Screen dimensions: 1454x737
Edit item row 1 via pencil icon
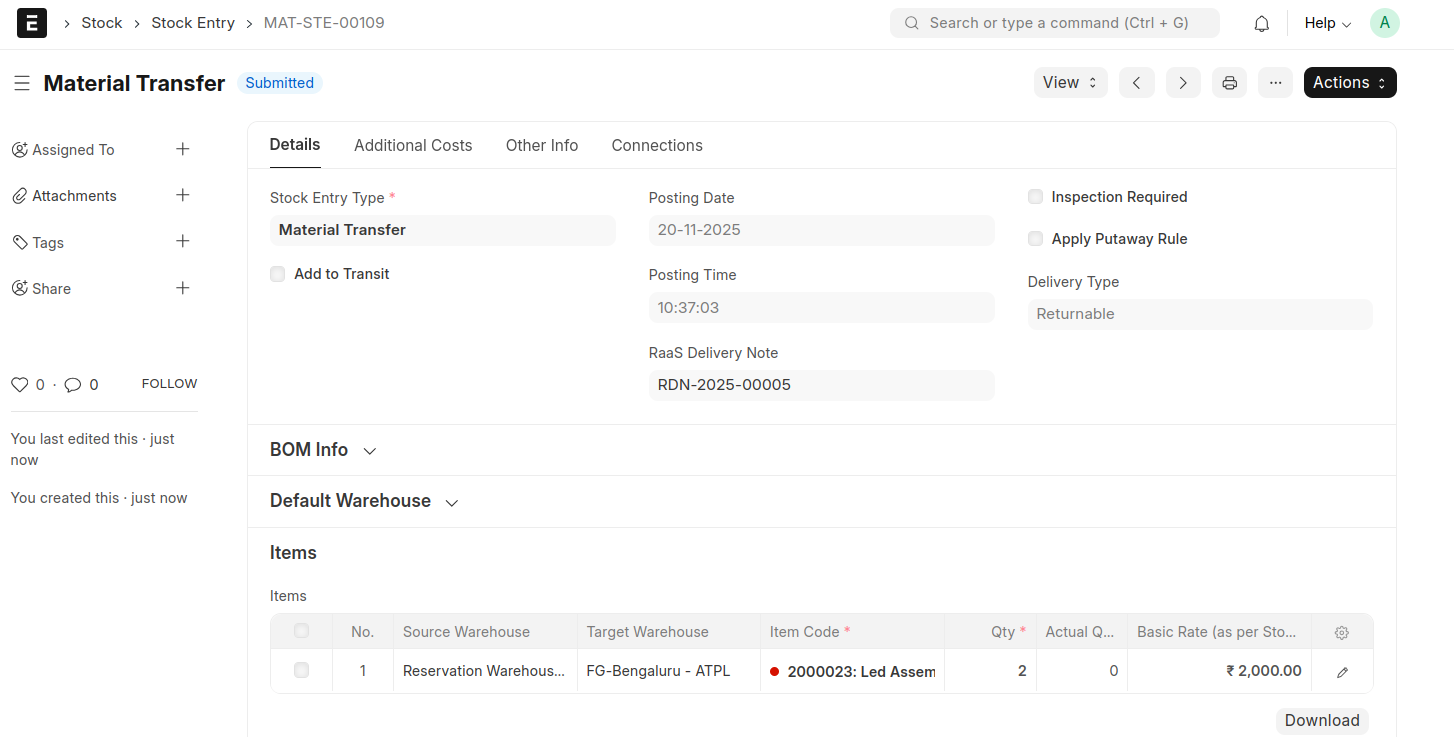click(x=1341, y=671)
